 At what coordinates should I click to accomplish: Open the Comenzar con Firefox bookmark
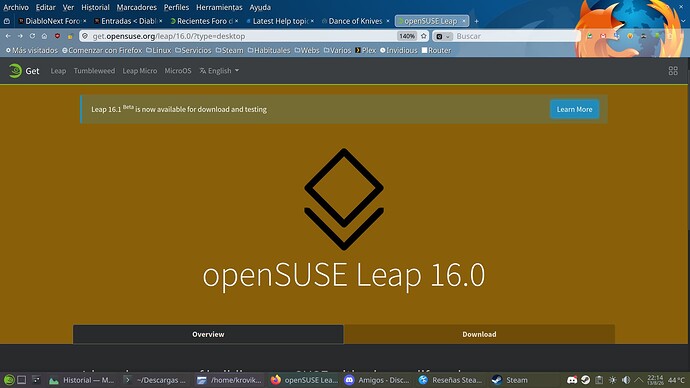point(102,51)
